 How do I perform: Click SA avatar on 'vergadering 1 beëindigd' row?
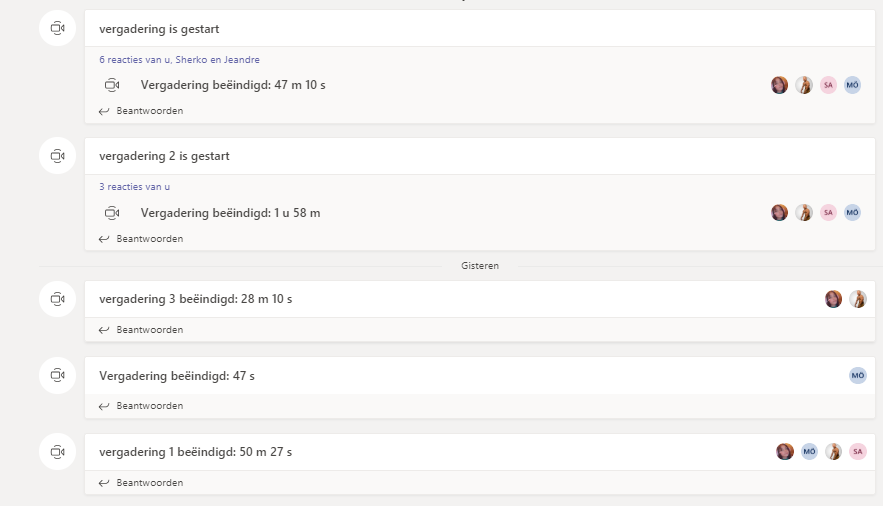pyautogui.click(x=858, y=451)
